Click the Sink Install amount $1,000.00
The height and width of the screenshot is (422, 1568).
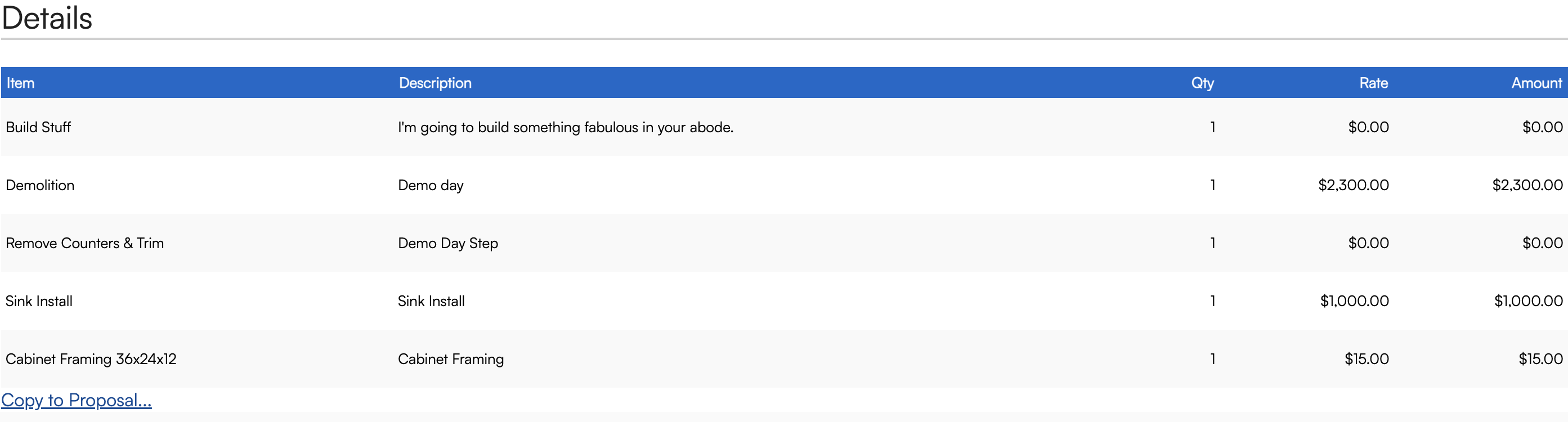click(1529, 301)
